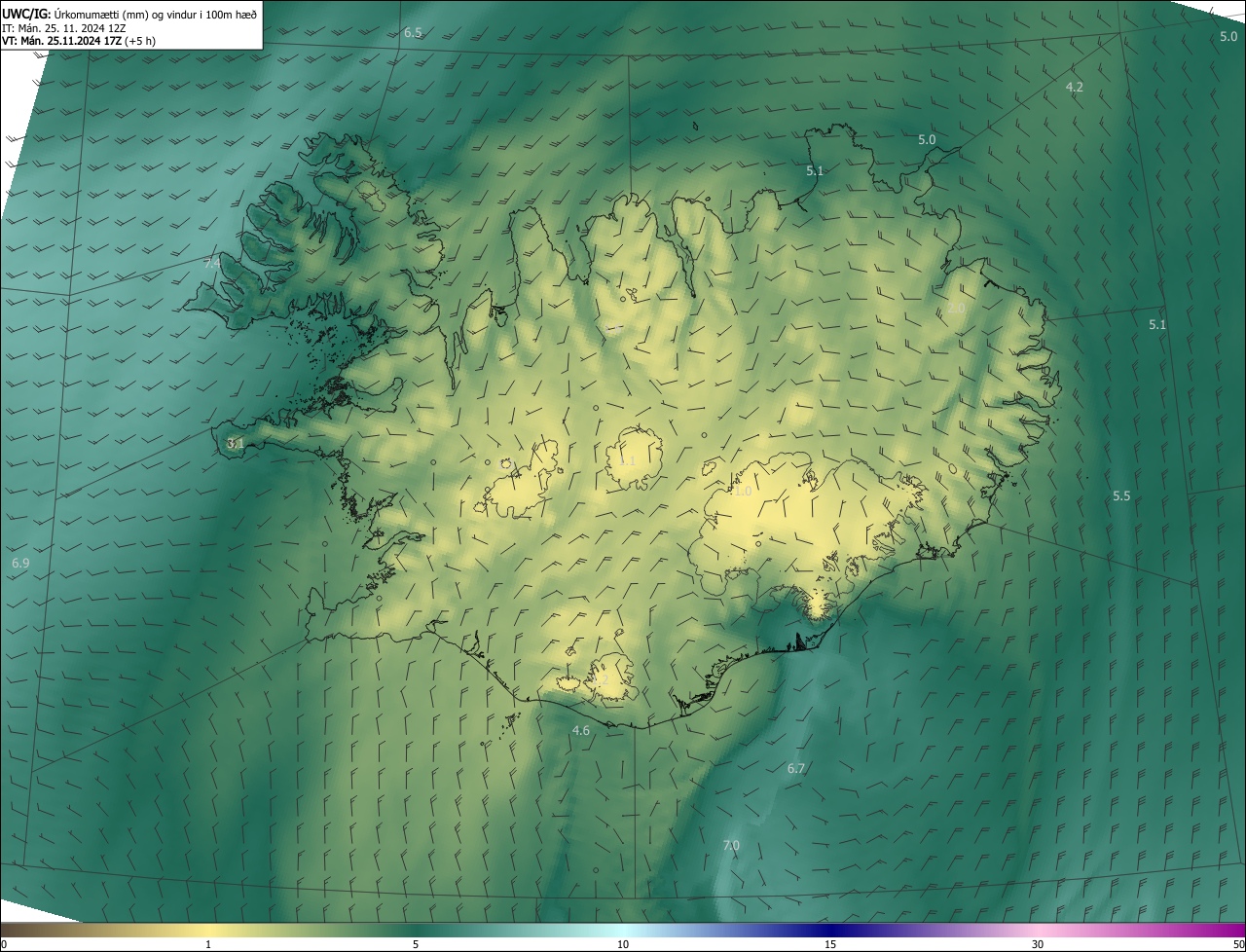This screenshot has width=1246, height=952.
Task: Select the 7.0 value label on the map
Action: (731, 846)
